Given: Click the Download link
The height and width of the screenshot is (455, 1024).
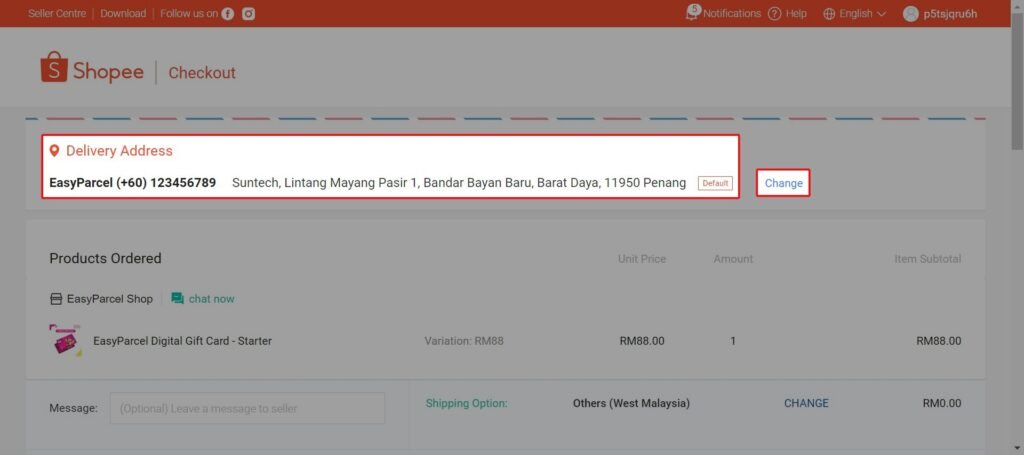Looking at the screenshot, I should (x=123, y=14).
